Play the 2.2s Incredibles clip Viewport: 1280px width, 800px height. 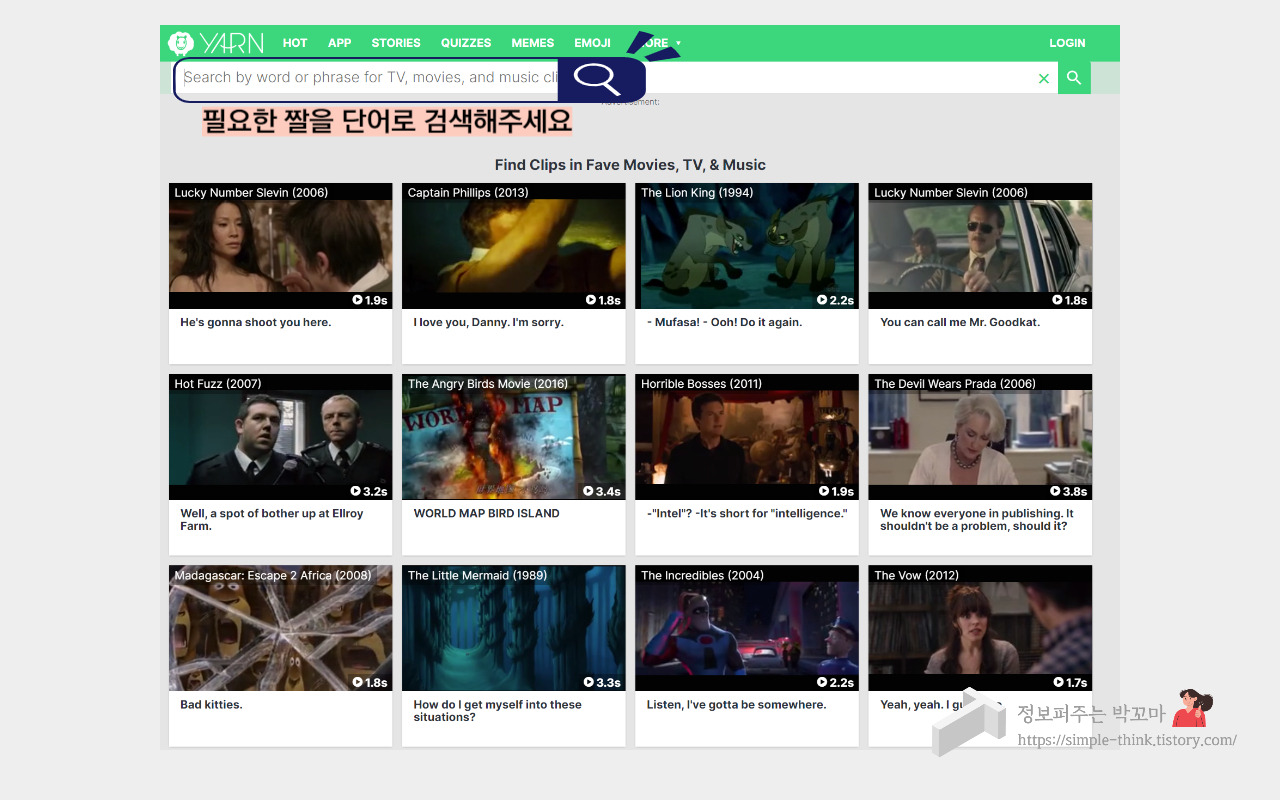[836, 683]
